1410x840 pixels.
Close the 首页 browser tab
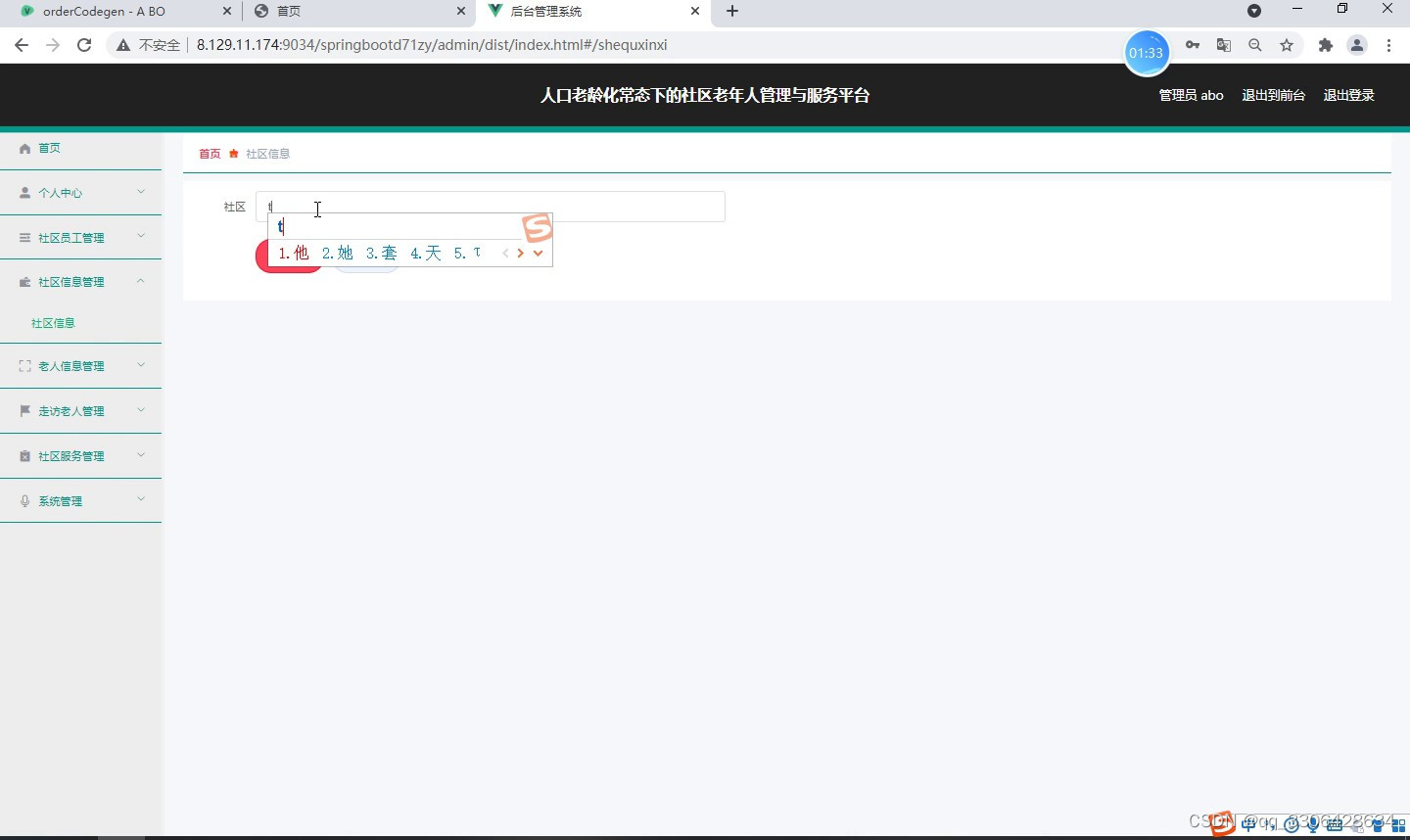click(461, 12)
